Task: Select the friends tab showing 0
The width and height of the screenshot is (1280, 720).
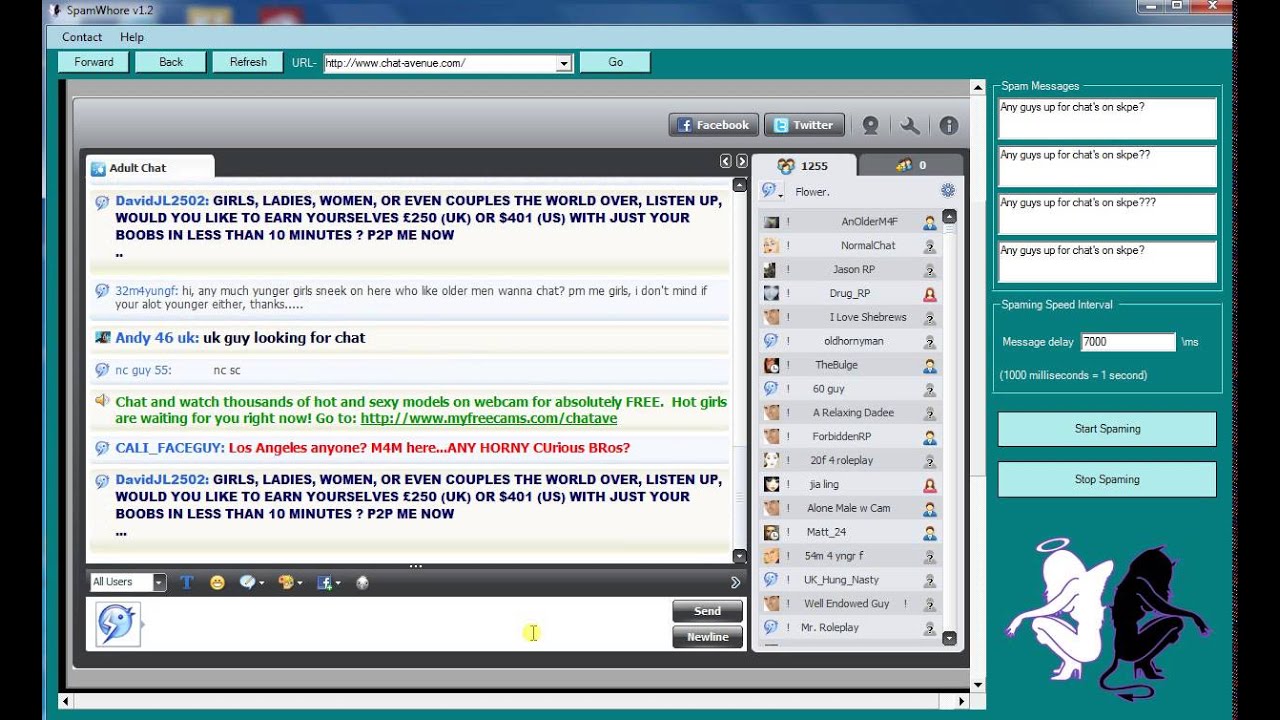Action: 910,165
